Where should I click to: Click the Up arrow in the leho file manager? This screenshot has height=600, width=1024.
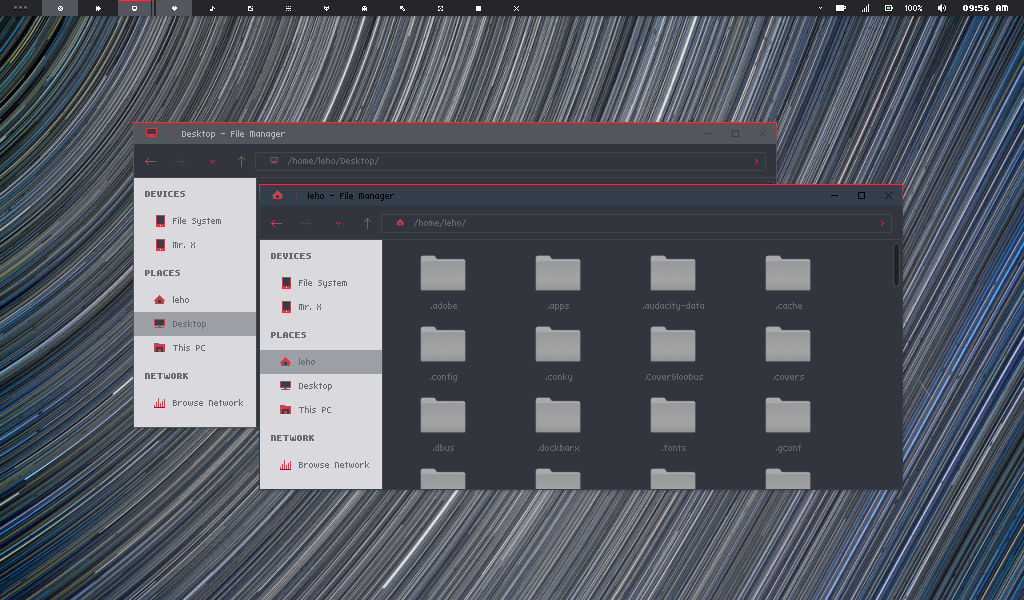pos(367,223)
